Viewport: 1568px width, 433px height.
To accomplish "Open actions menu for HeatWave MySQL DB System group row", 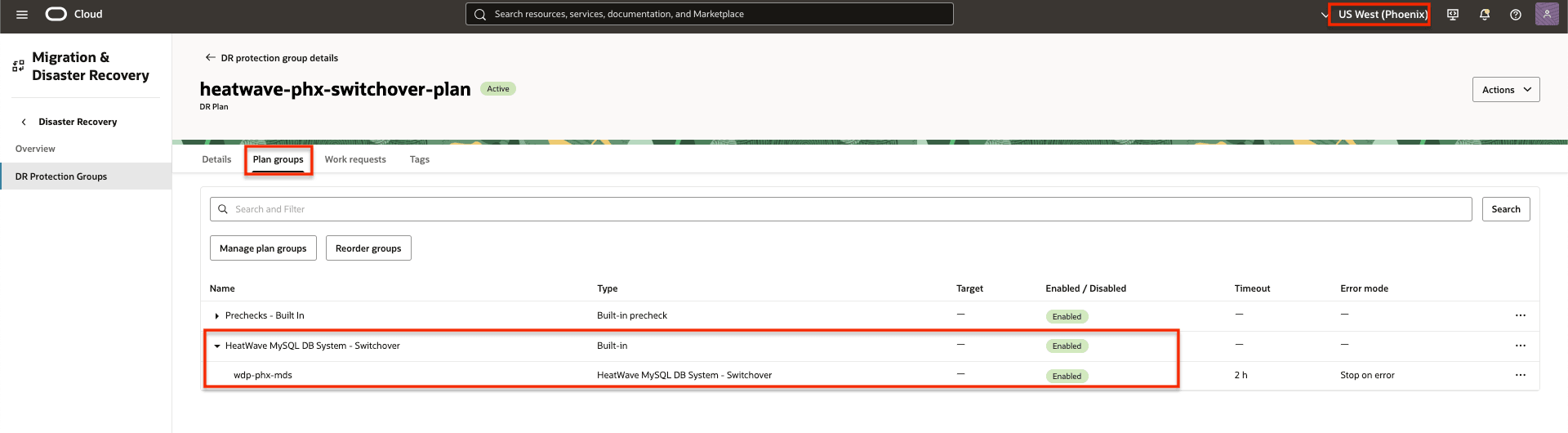I will (x=1520, y=346).
